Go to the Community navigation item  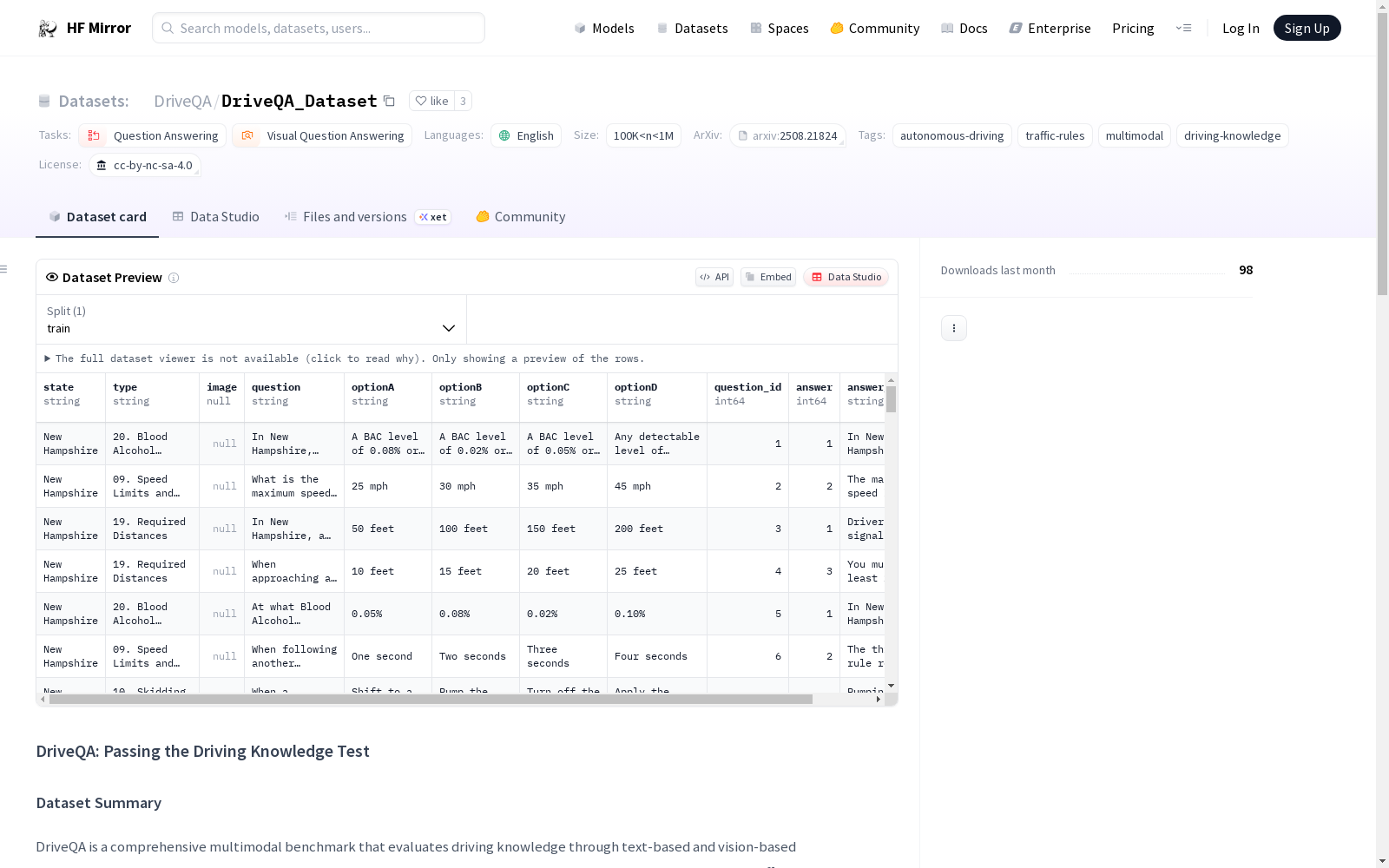[x=874, y=28]
